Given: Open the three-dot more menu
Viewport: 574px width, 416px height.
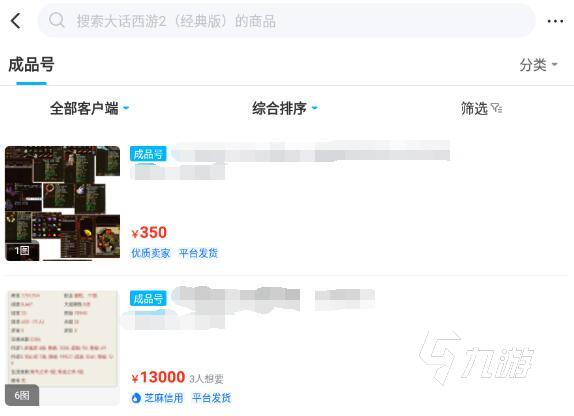Looking at the screenshot, I should (x=555, y=21).
